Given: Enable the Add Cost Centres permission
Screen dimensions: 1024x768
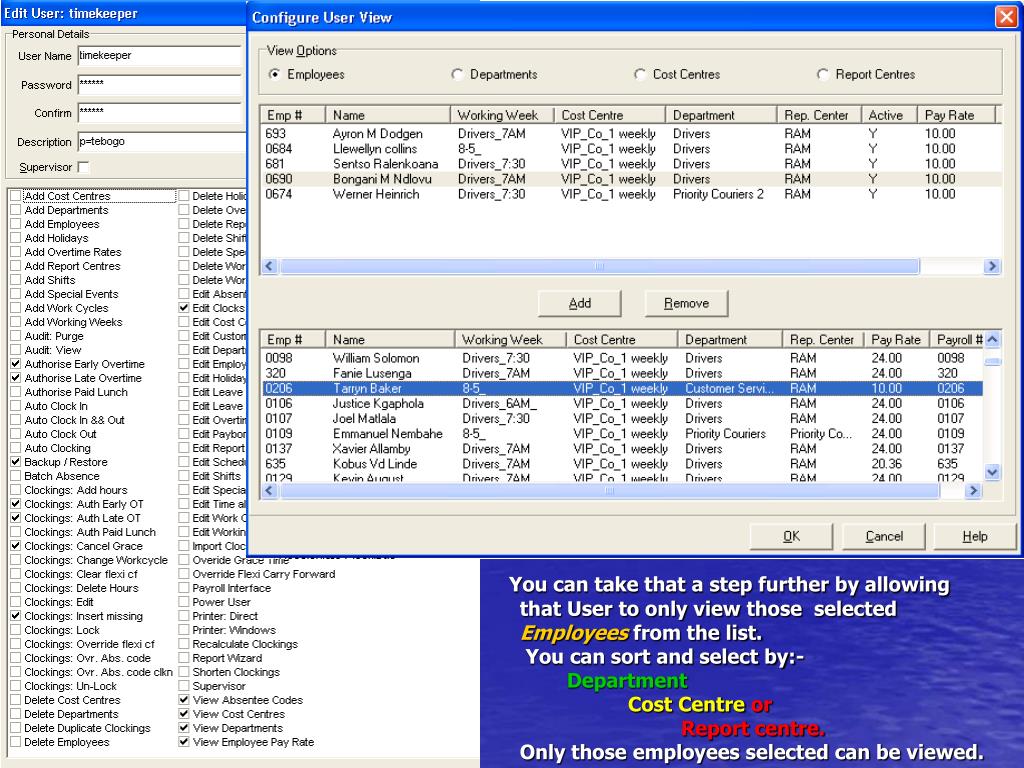Looking at the screenshot, I should point(15,197).
